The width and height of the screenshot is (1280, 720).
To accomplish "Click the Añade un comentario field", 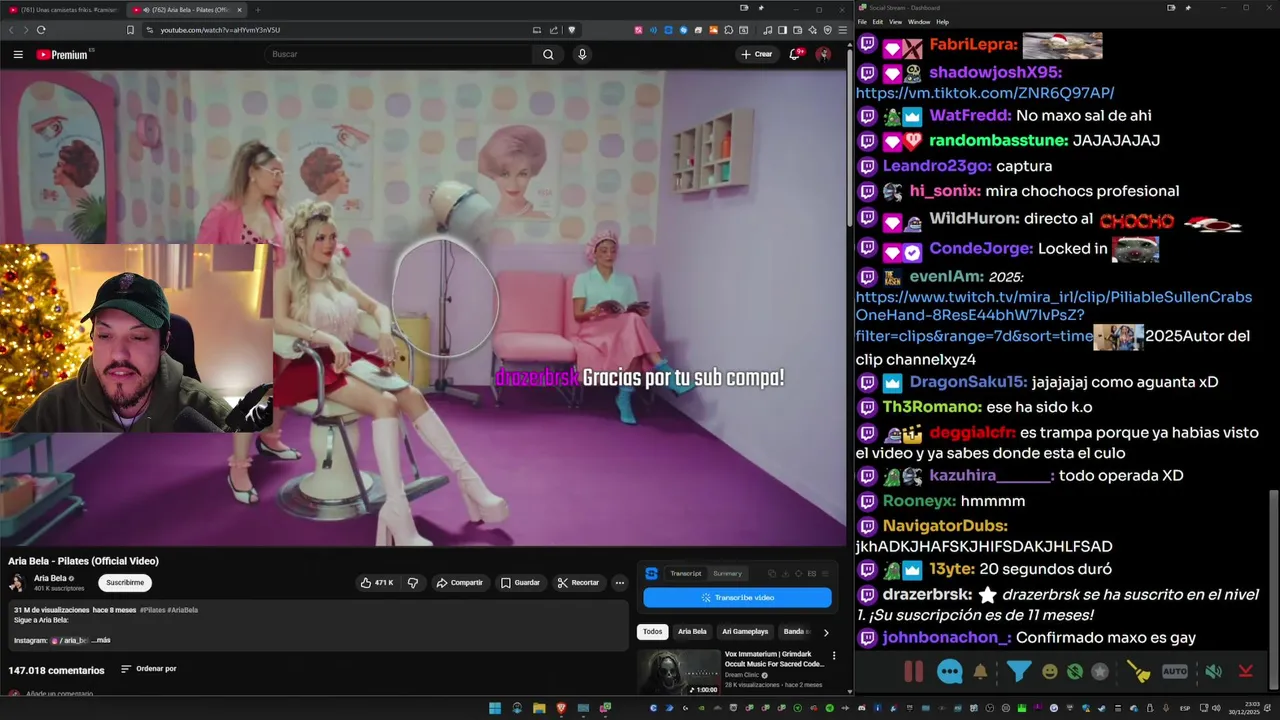I will pos(60,694).
